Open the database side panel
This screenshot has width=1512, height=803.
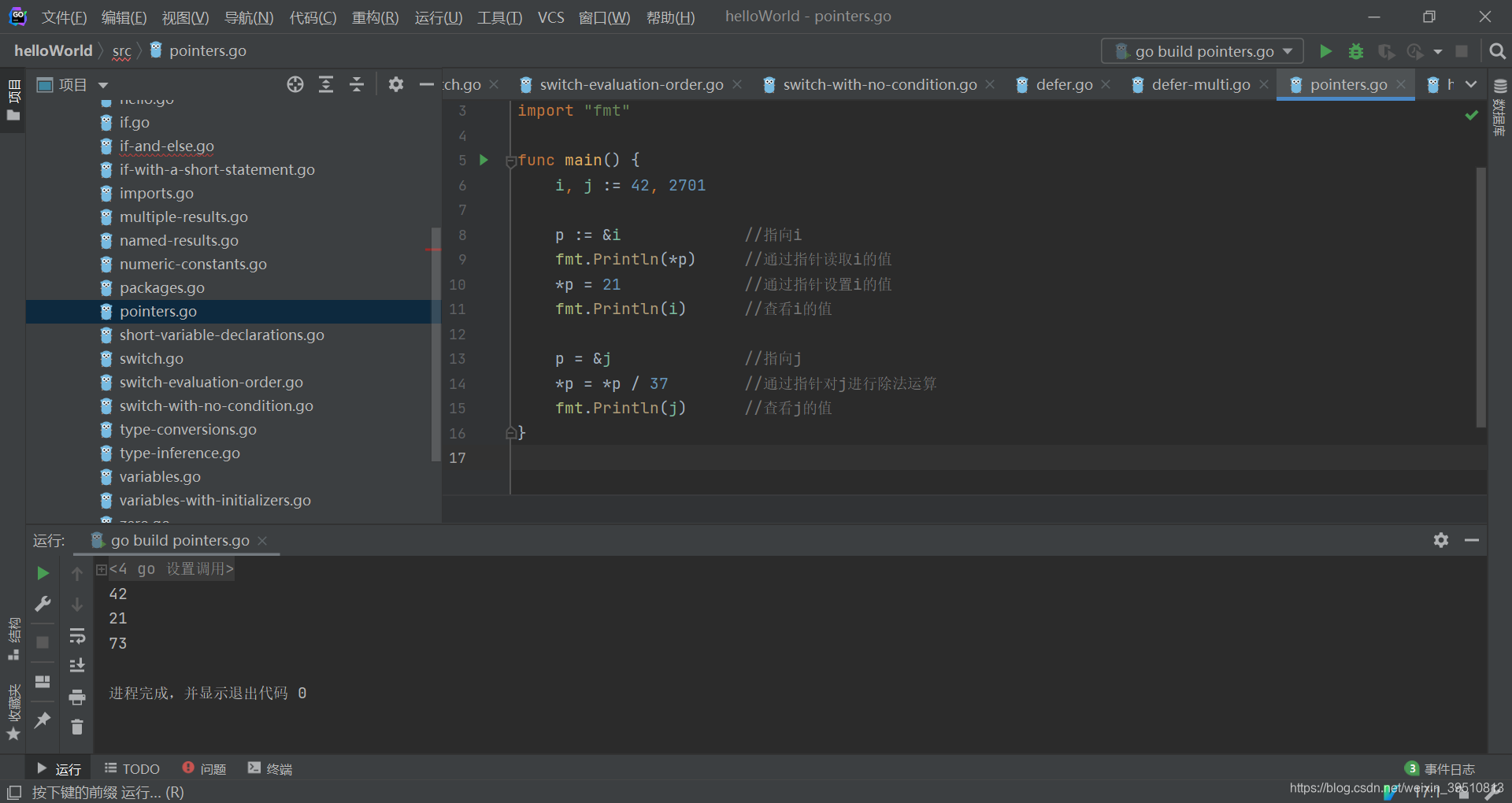point(1500,106)
